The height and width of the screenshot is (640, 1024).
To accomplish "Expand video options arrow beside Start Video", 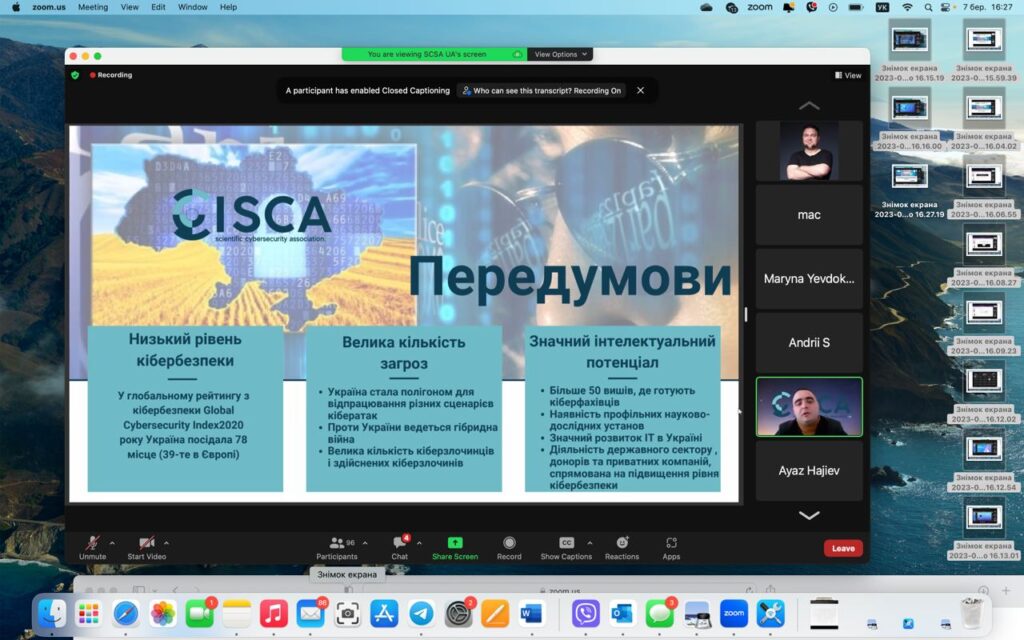I will (167, 543).
